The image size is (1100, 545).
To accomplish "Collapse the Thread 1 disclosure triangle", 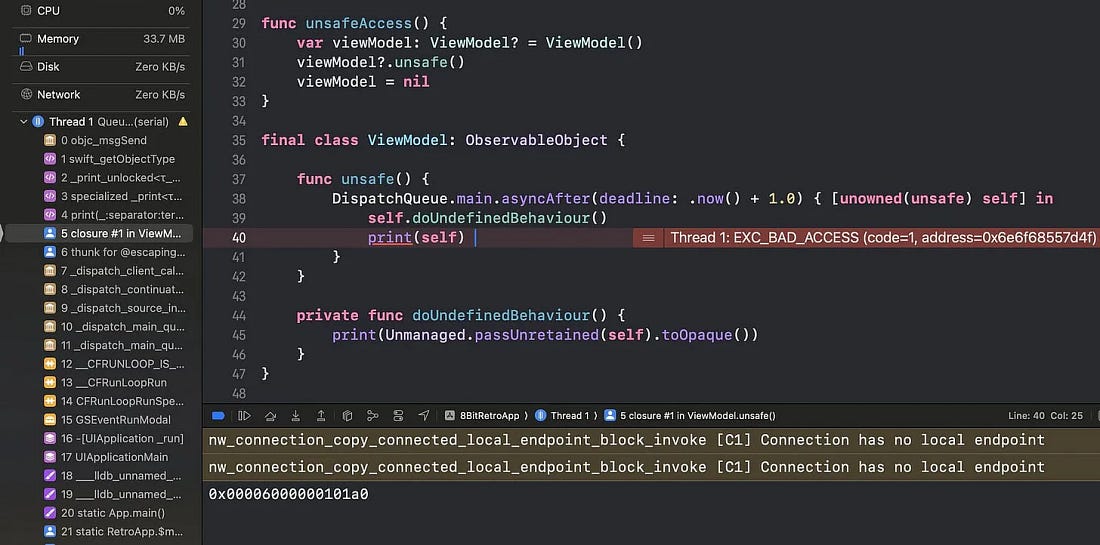I will [24, 121].
